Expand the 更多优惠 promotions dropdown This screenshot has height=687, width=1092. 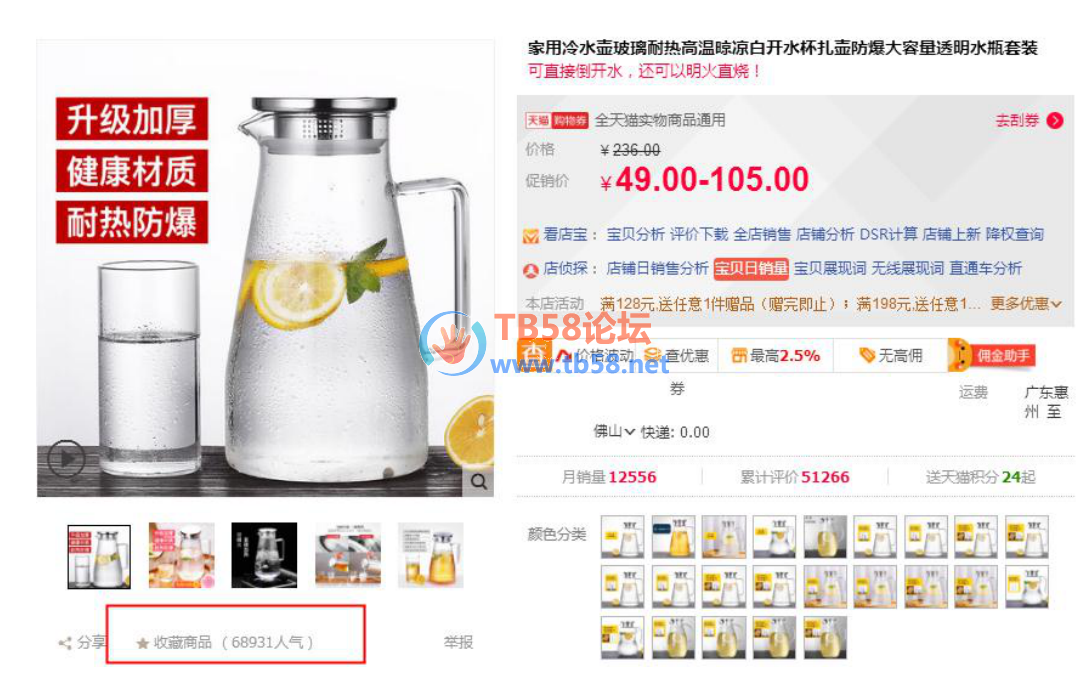coord(1026,304)
